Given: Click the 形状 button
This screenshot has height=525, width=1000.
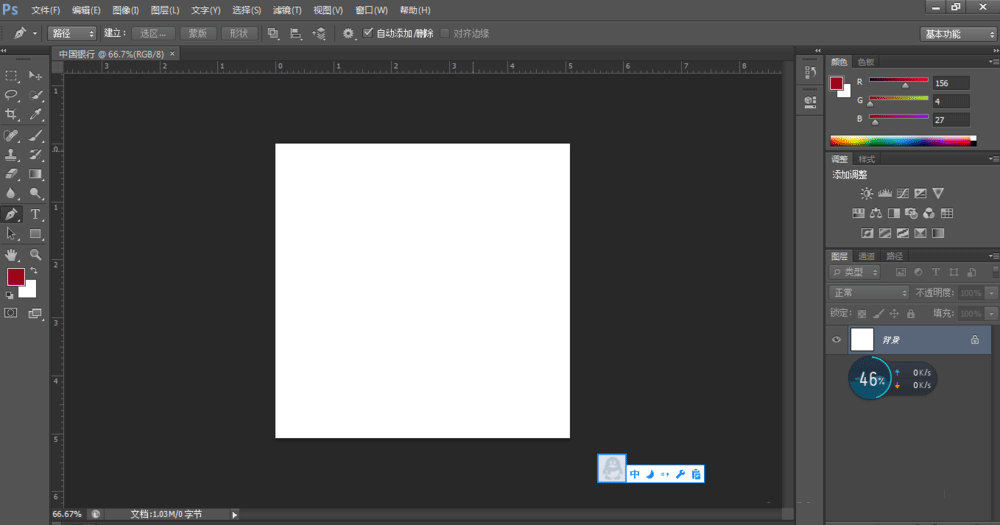Looking at the screenshot, I should tap(239, 33).
